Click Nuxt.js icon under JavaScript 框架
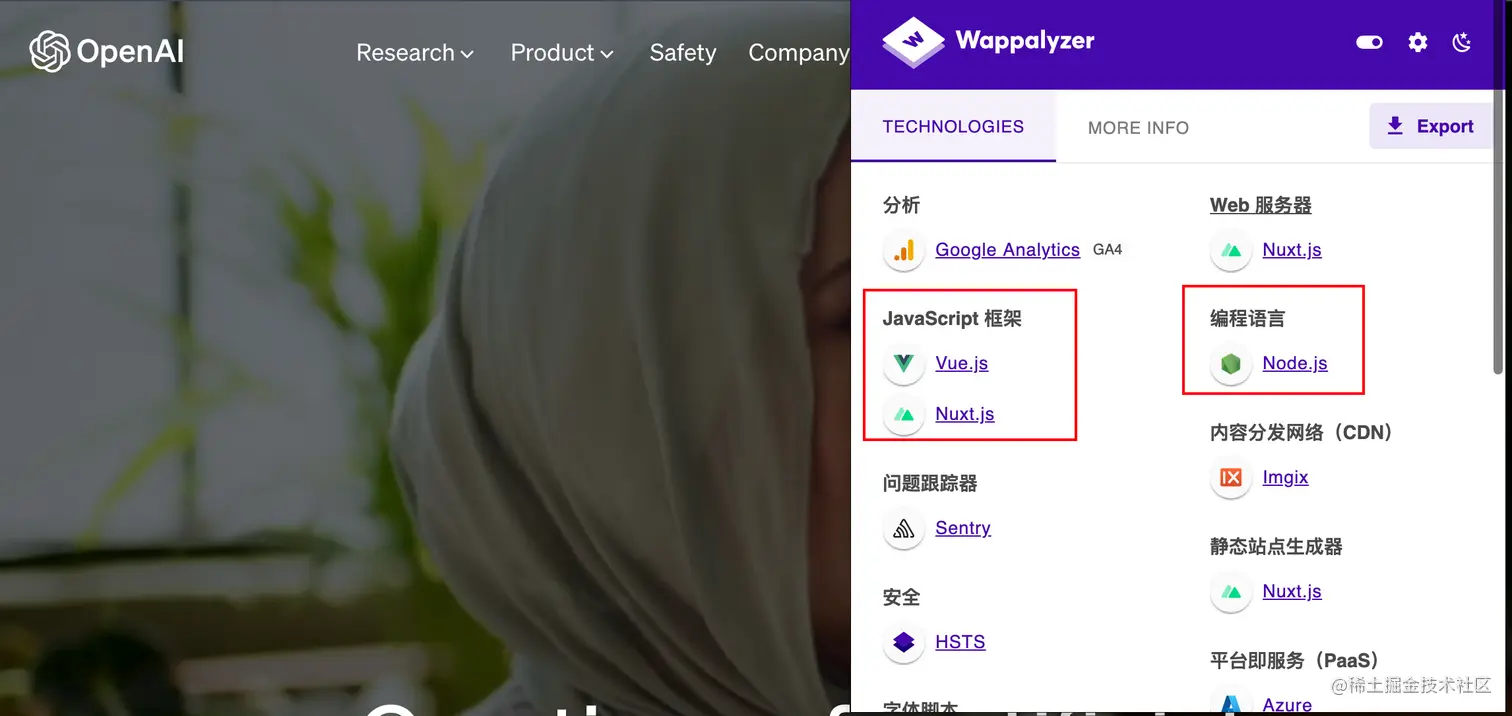The width and height of the screenshot is (1512, 716). pos(904,414)
